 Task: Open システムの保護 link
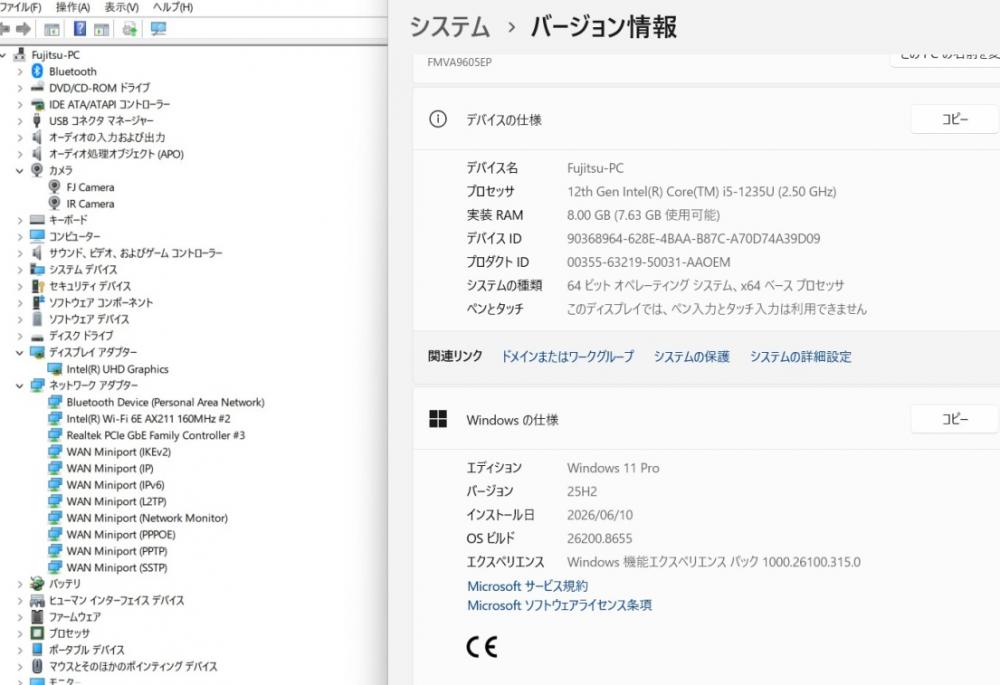tap(691, 357)
